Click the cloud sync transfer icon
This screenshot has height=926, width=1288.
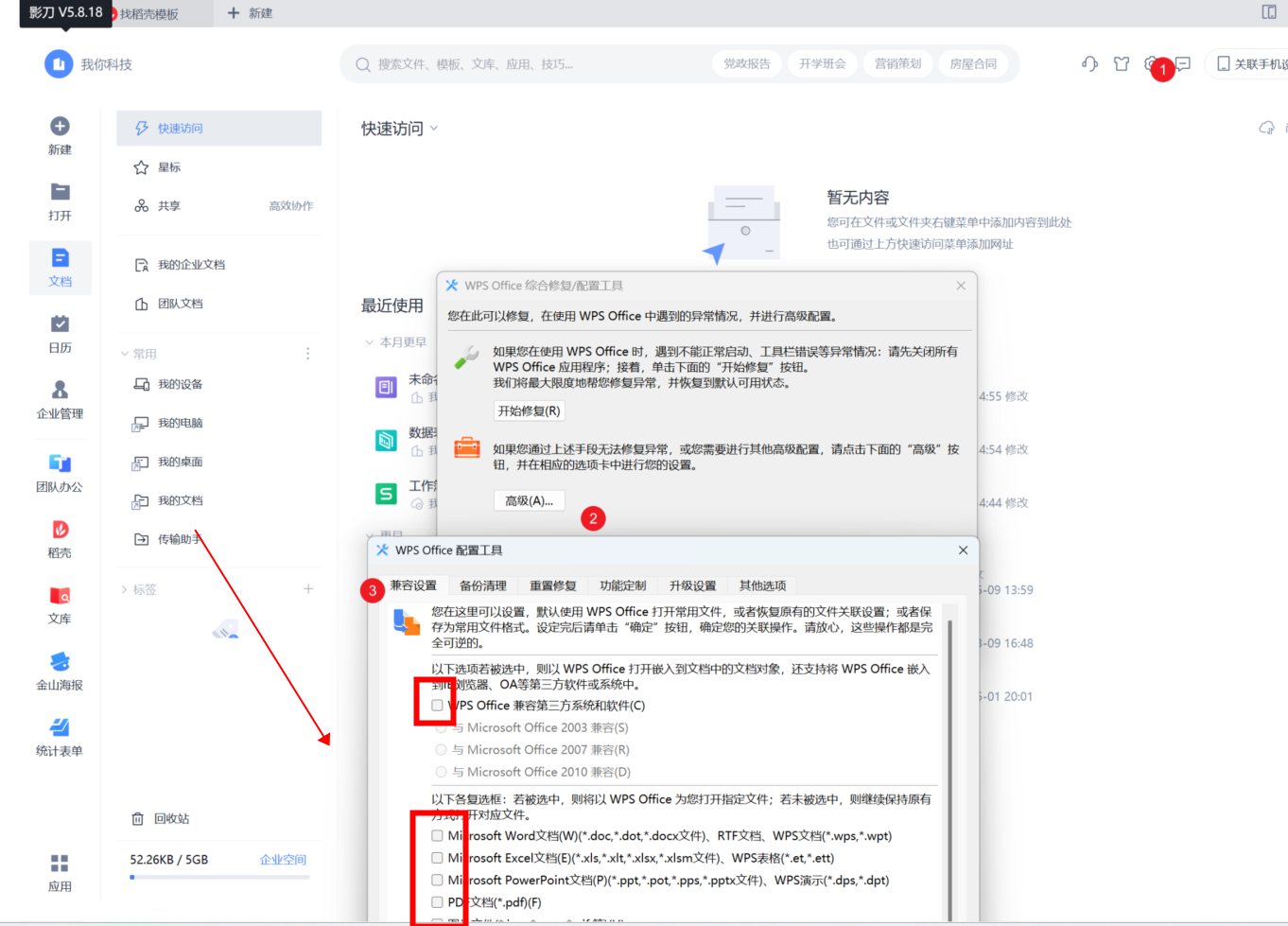(1267, 128)
